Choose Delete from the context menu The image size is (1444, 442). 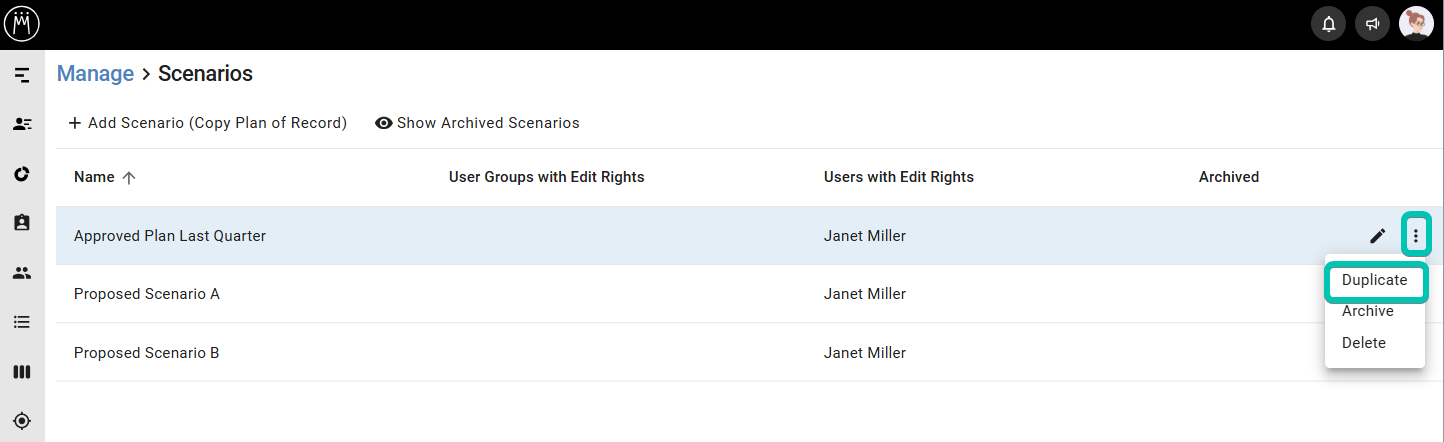(1364, 343)
